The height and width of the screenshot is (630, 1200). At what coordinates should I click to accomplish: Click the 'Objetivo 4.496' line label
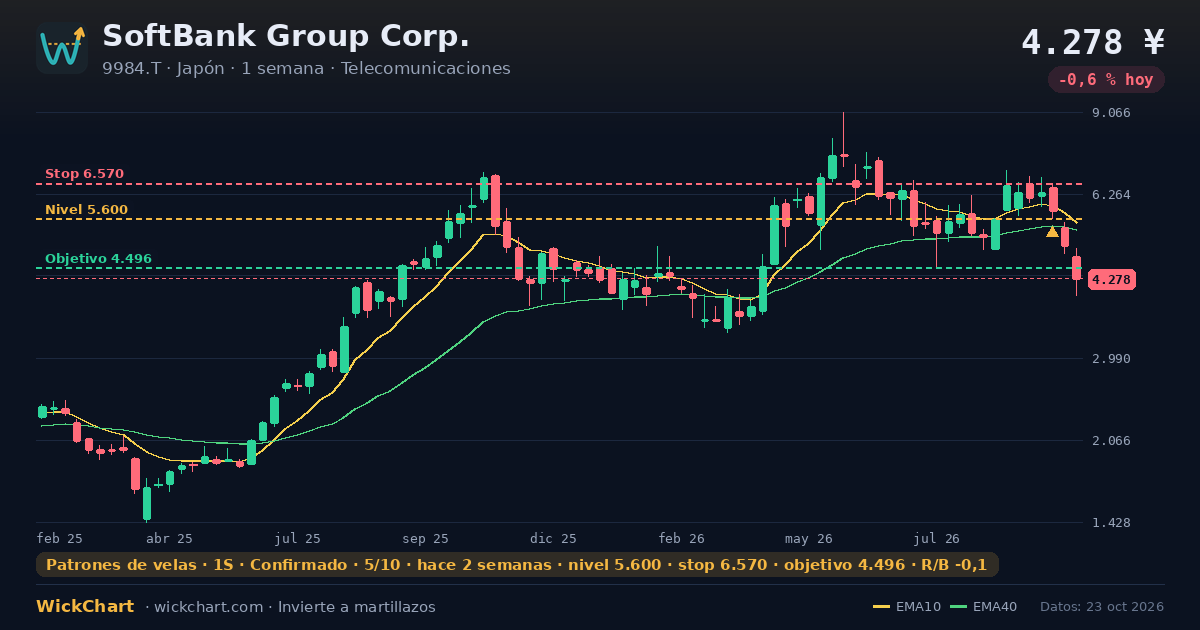coord(98,259)
